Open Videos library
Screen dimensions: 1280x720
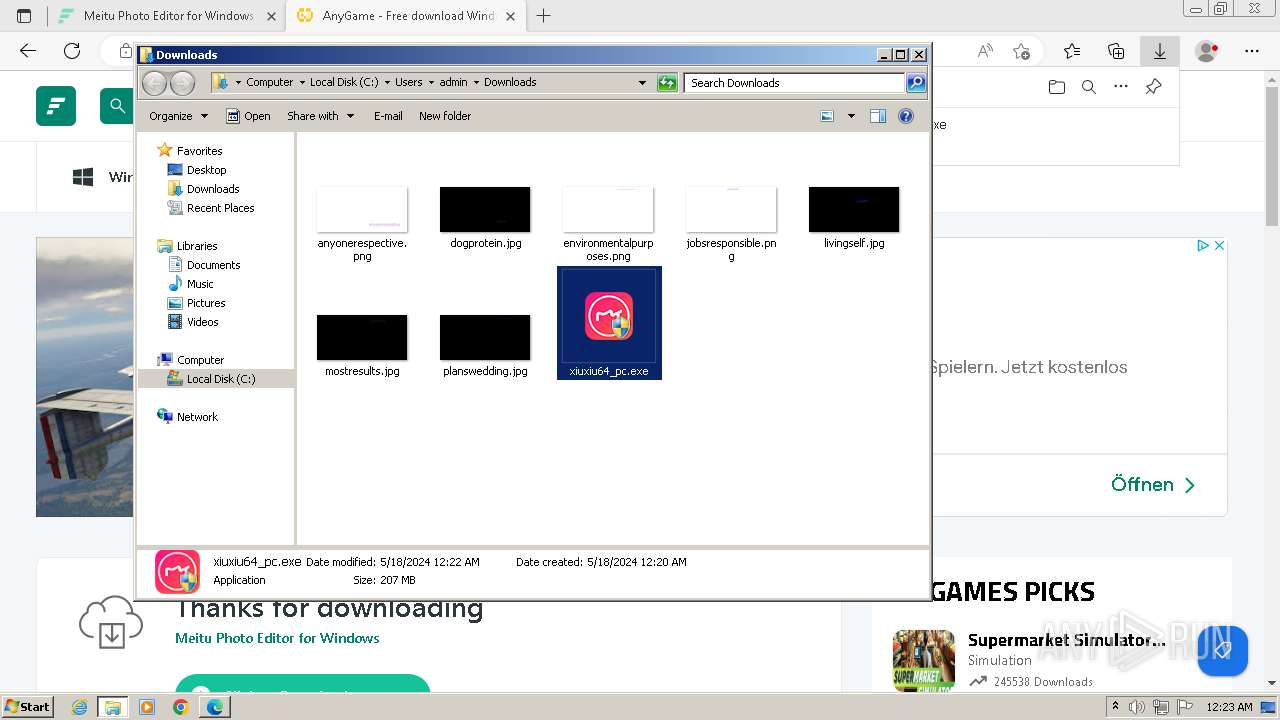(202, 322)
